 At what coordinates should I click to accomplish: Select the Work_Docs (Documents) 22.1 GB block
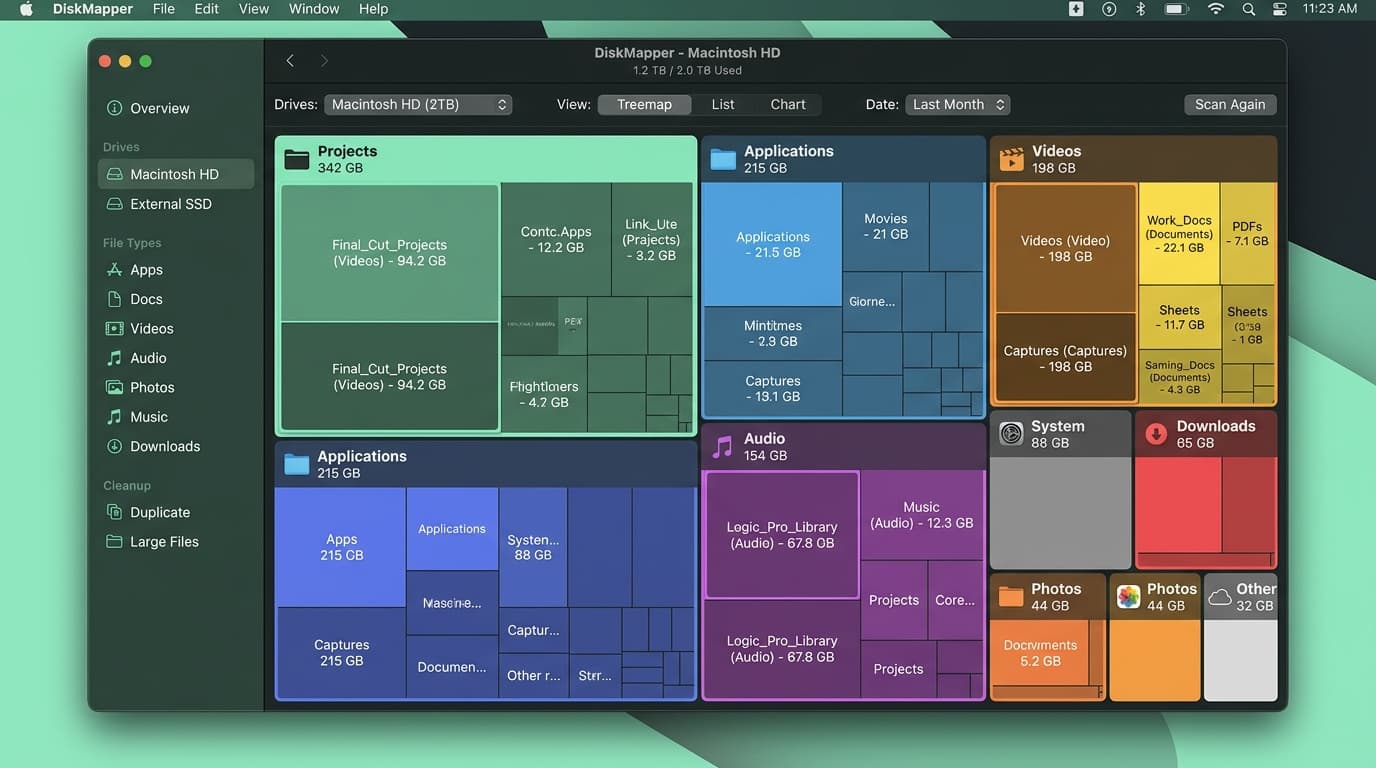click(x=1179, y=234)
